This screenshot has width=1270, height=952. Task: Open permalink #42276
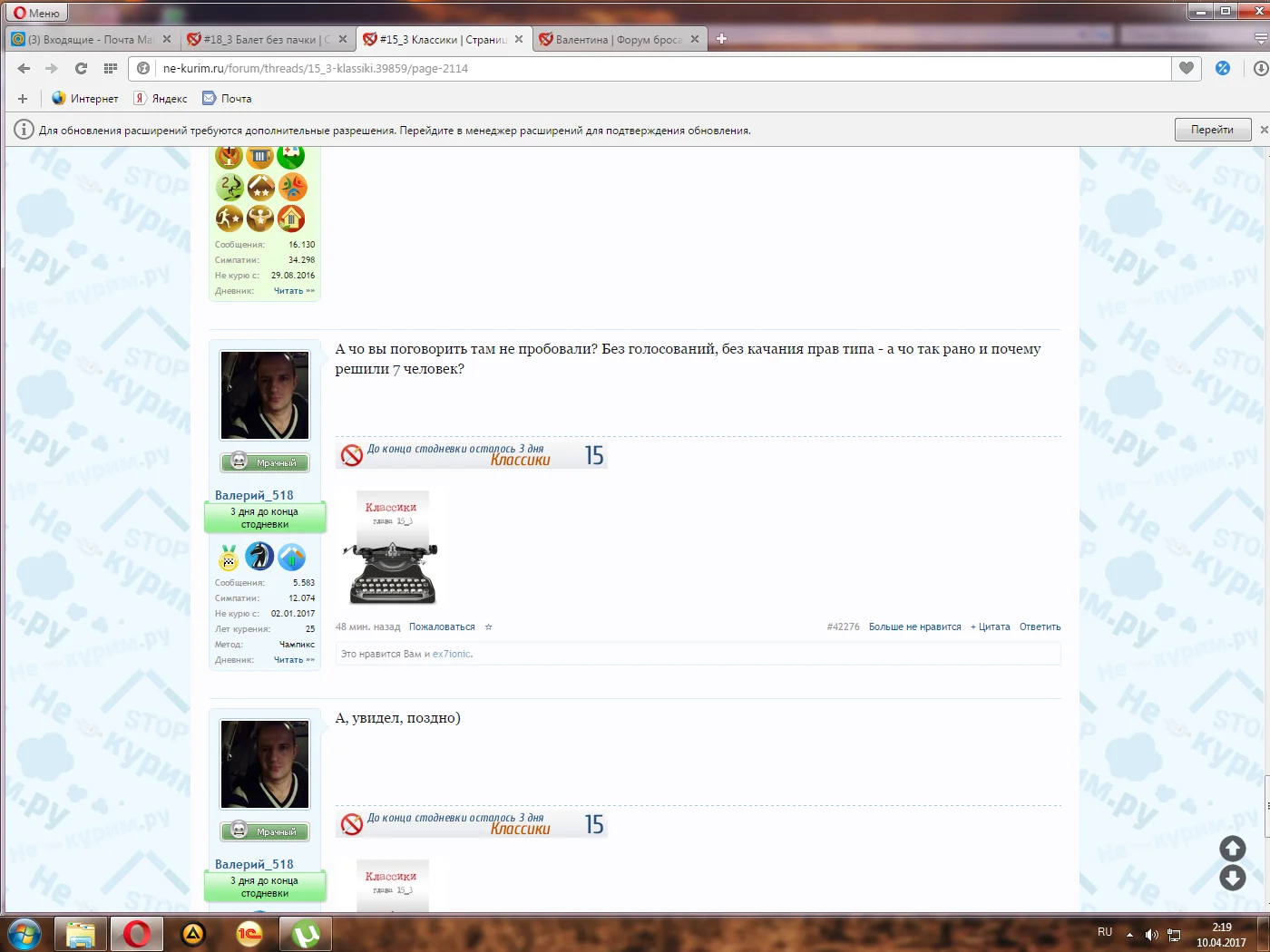coord(843,627)
